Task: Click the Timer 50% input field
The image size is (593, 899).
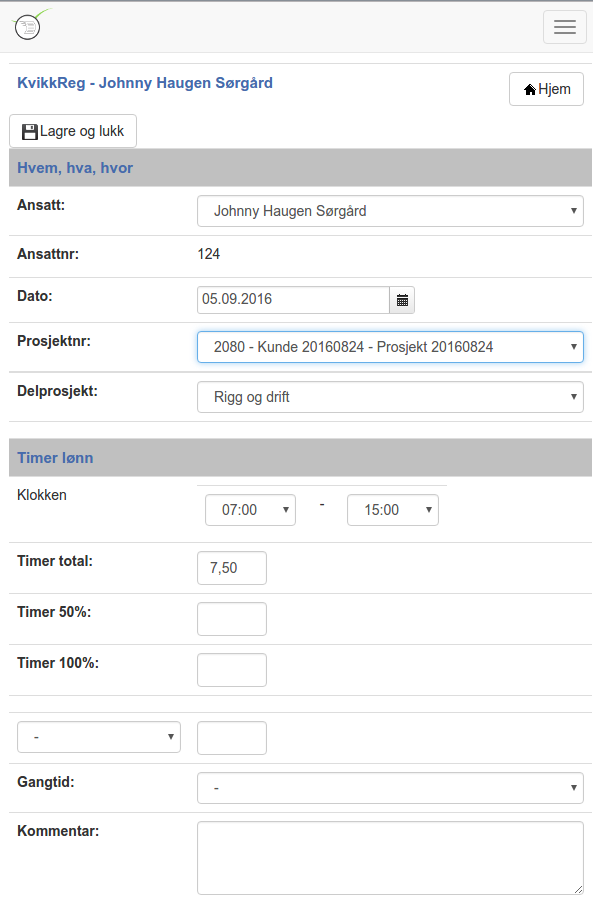Action: (x=232, y=619)
